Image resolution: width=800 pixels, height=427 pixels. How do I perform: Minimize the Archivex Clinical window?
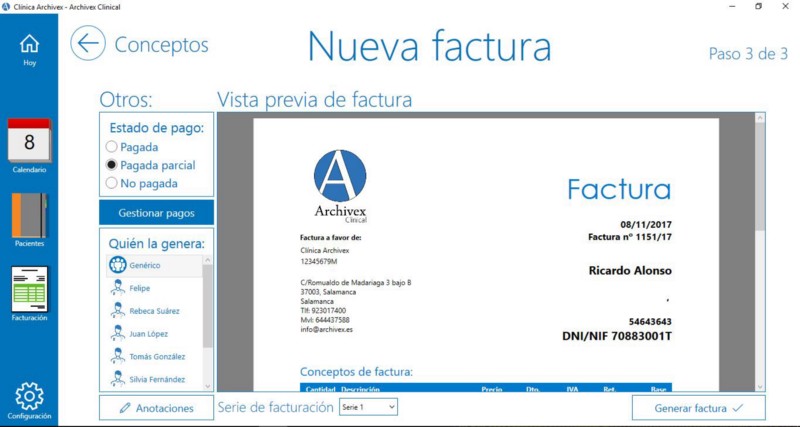(x=732, y=7)
